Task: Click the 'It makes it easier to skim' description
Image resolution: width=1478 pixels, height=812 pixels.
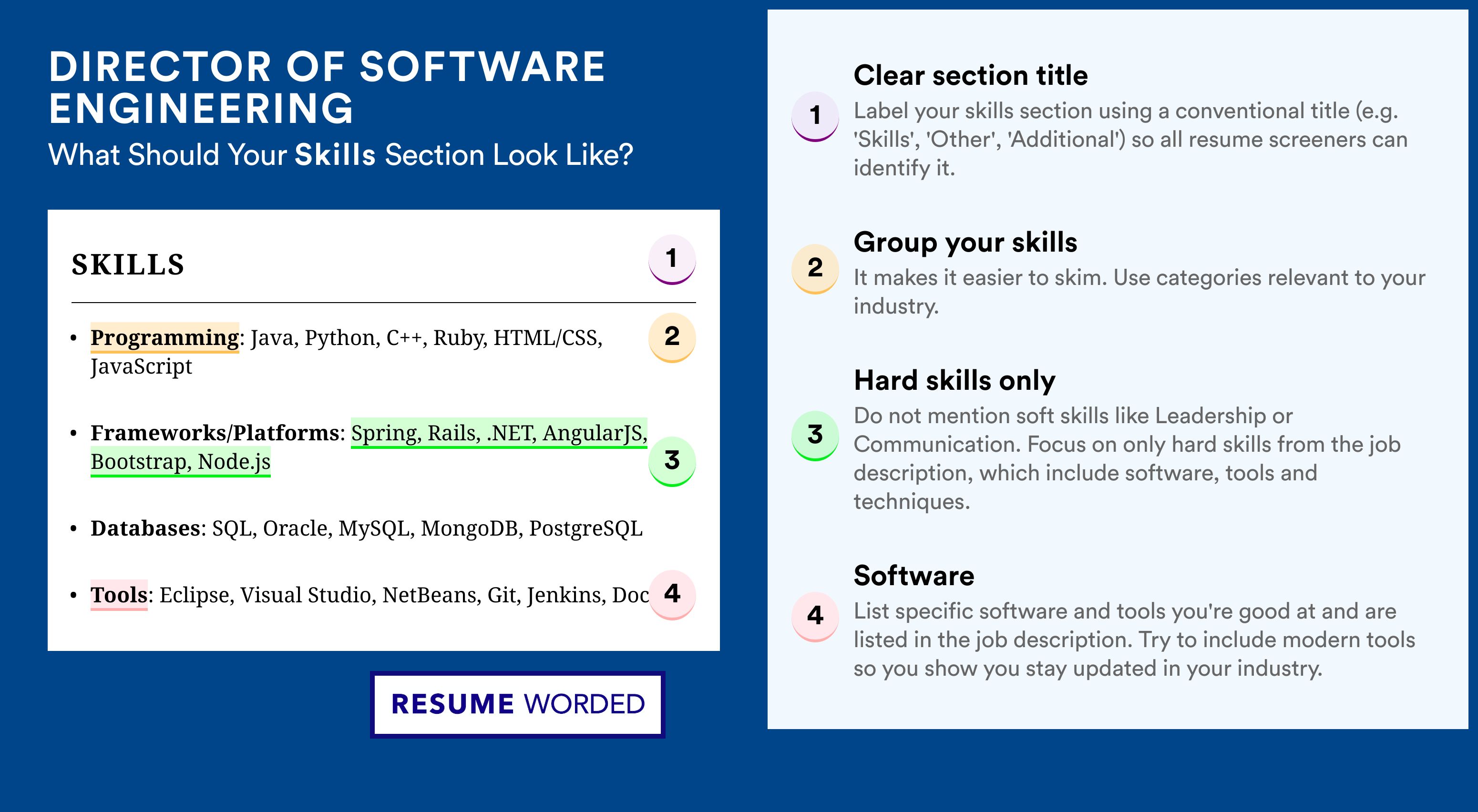Action: [x=1139, y=291]
